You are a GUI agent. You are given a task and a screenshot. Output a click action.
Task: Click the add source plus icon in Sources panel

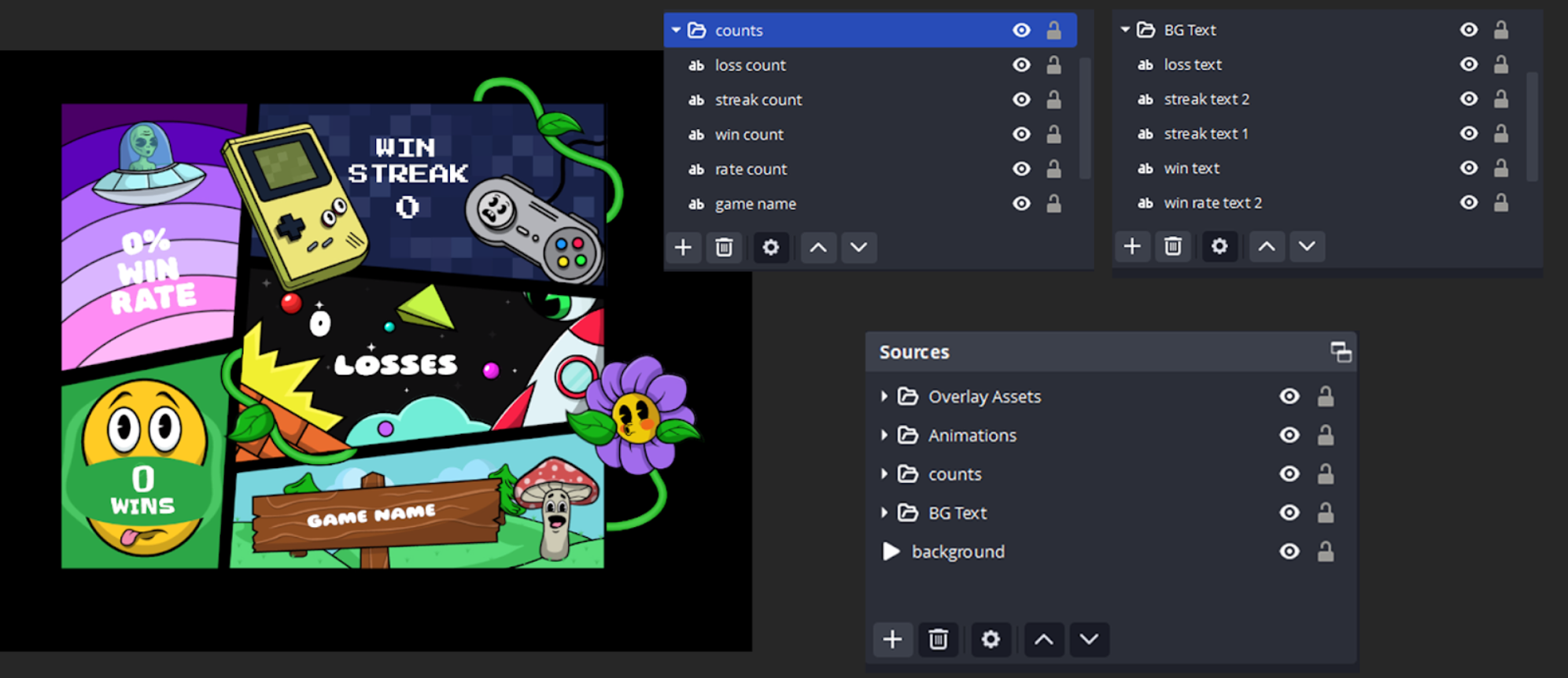coord(892,639)
